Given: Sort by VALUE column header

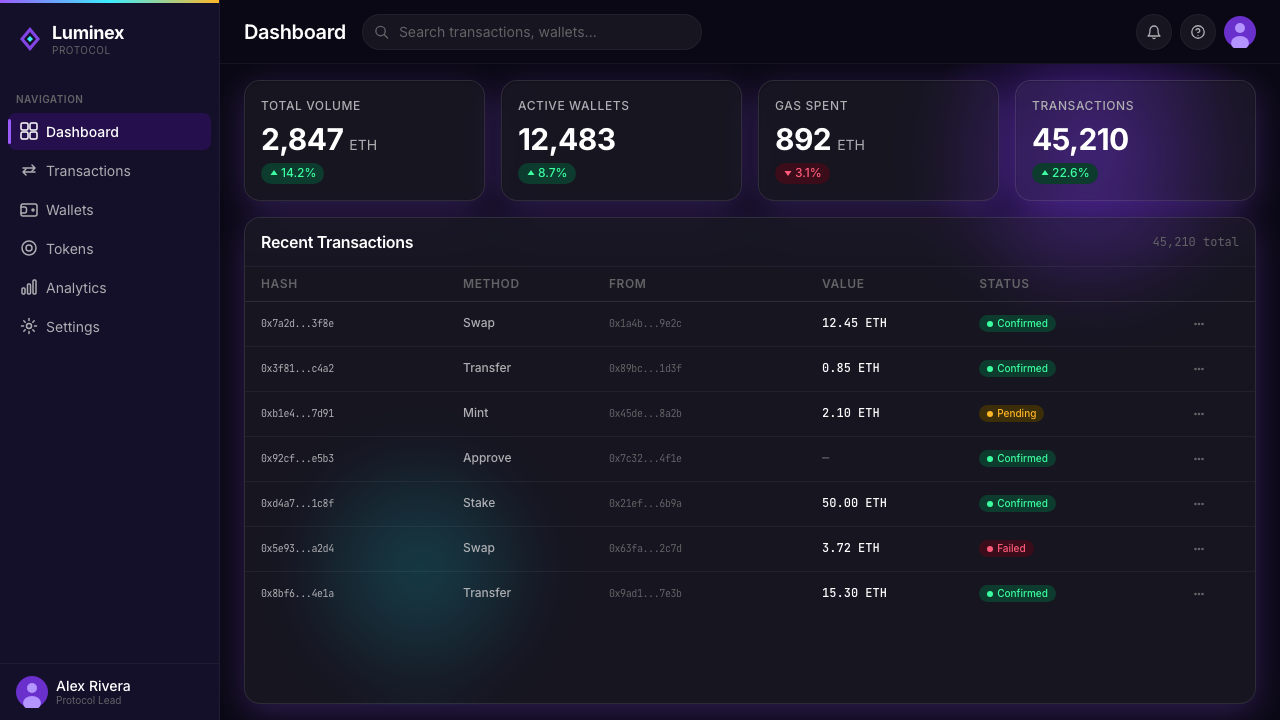Looking at the screenshot, I should pos(843,284).
